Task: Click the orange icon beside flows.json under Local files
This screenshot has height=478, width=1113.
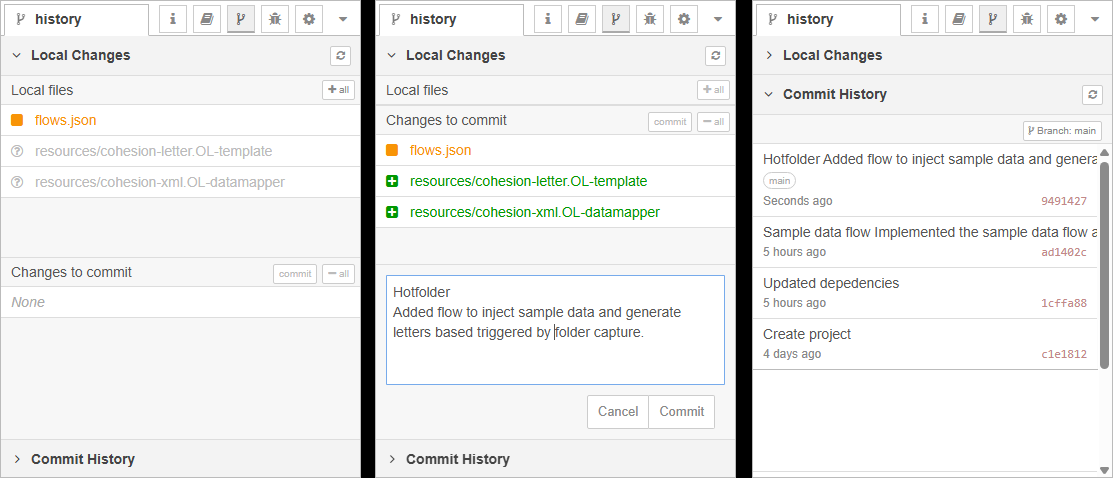Action: tap(17, 120)
